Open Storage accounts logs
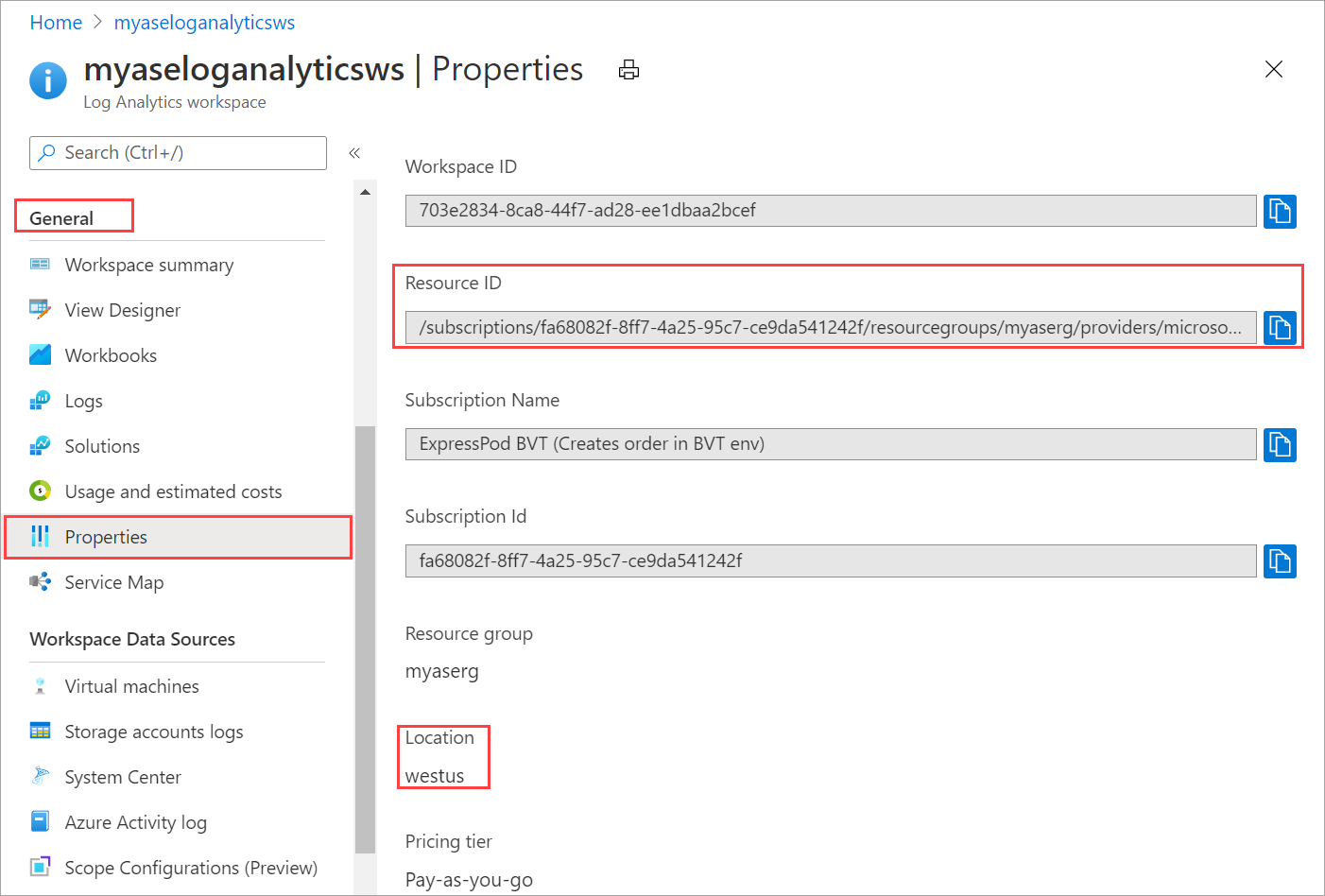The image size is (1325, 896). (x=153, y=731)
